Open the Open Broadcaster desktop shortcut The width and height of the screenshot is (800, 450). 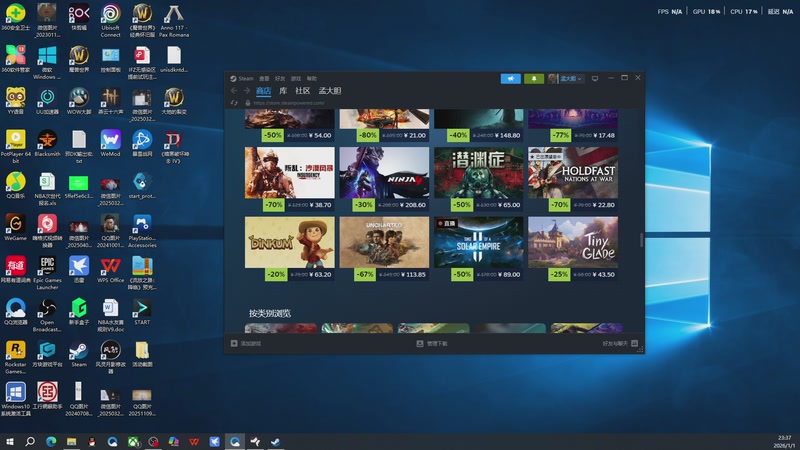(x=47, y=315)
